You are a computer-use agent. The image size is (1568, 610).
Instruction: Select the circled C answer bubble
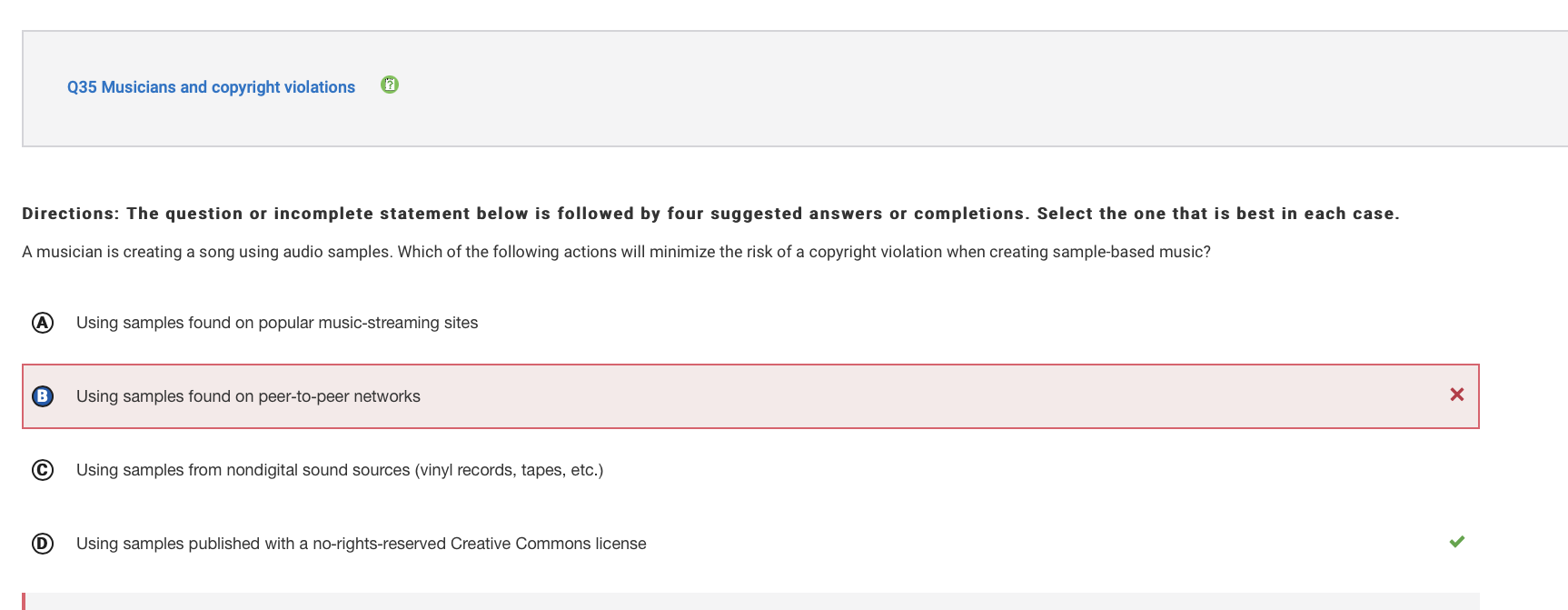pos(43,470)
